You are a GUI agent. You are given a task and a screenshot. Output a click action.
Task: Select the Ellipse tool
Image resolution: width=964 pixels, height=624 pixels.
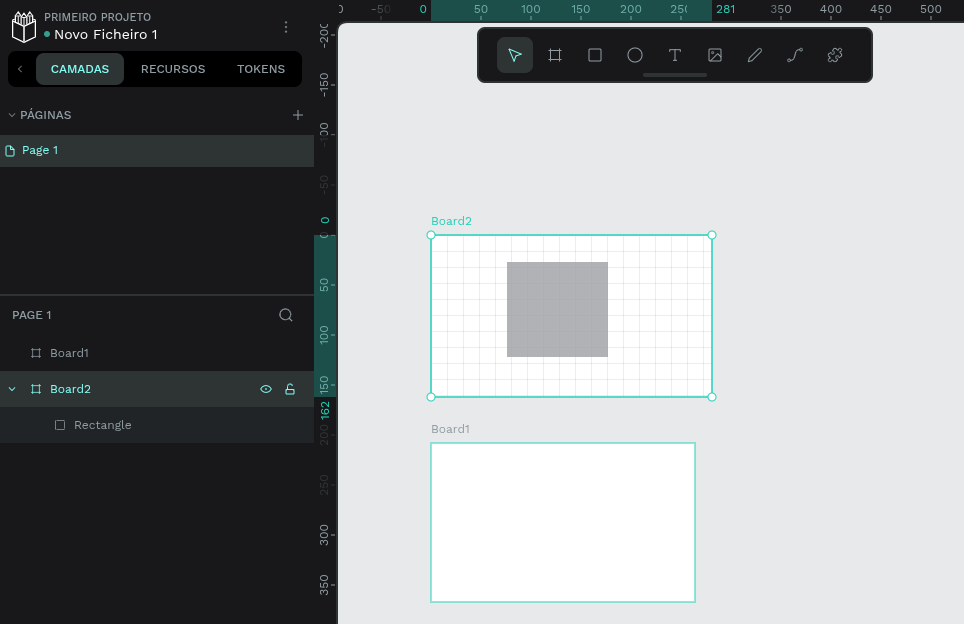click(x=634, y=55)
